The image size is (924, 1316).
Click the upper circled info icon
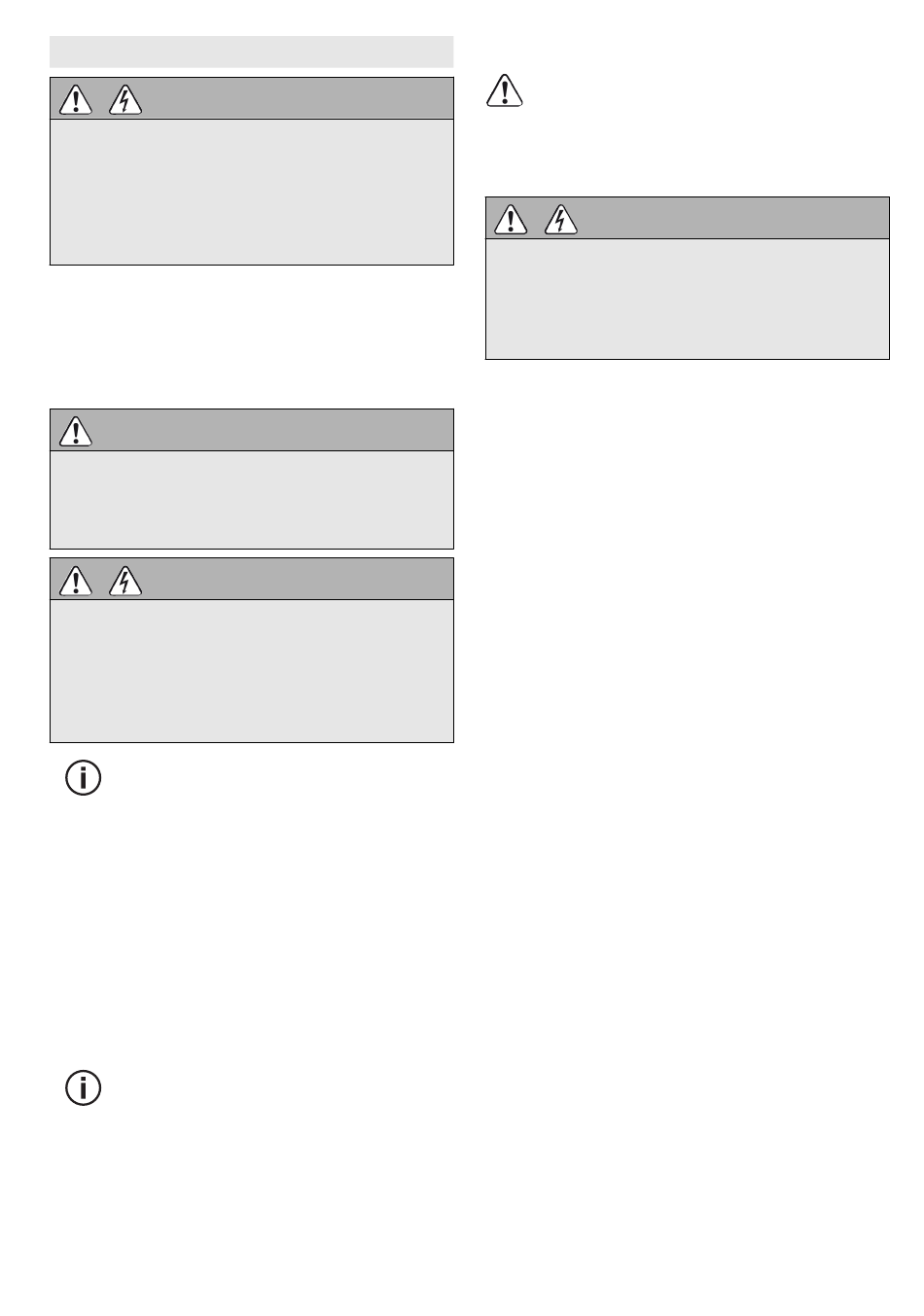tap(83, 778)
